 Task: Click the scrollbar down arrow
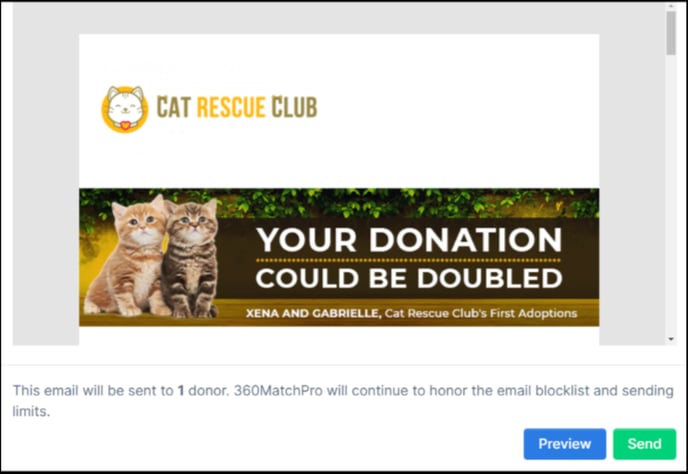671,339
